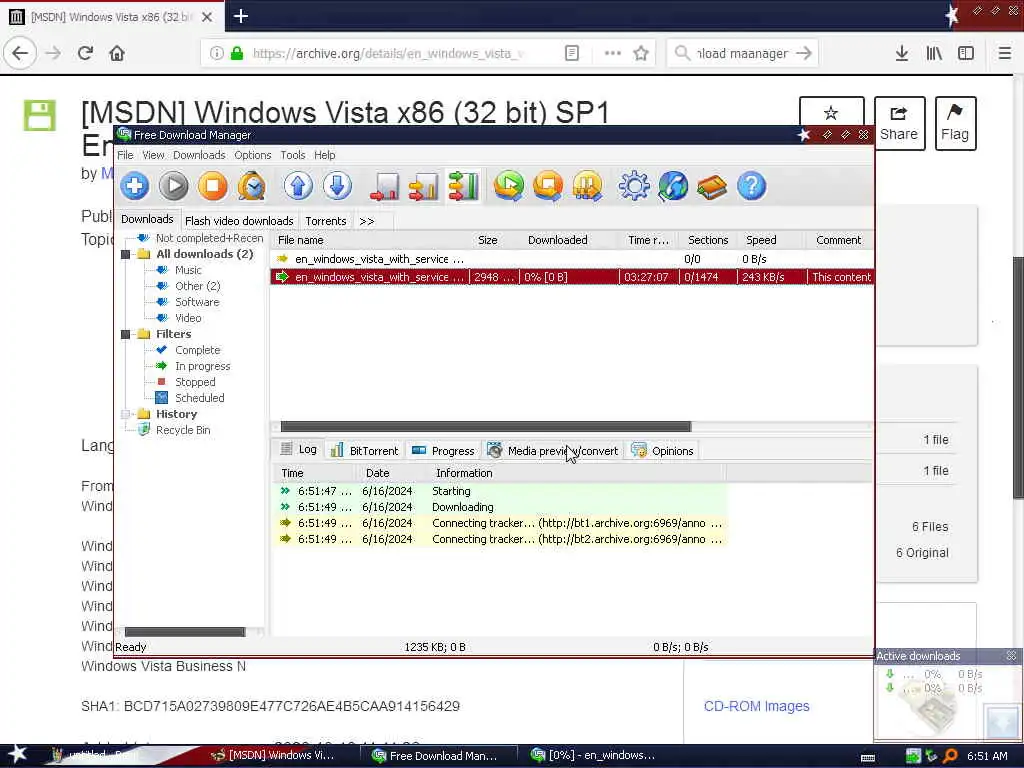The width and height of the screenshot is (1024, 768).
Task: Select the Other (2) category
Action: tap(197, 286)
